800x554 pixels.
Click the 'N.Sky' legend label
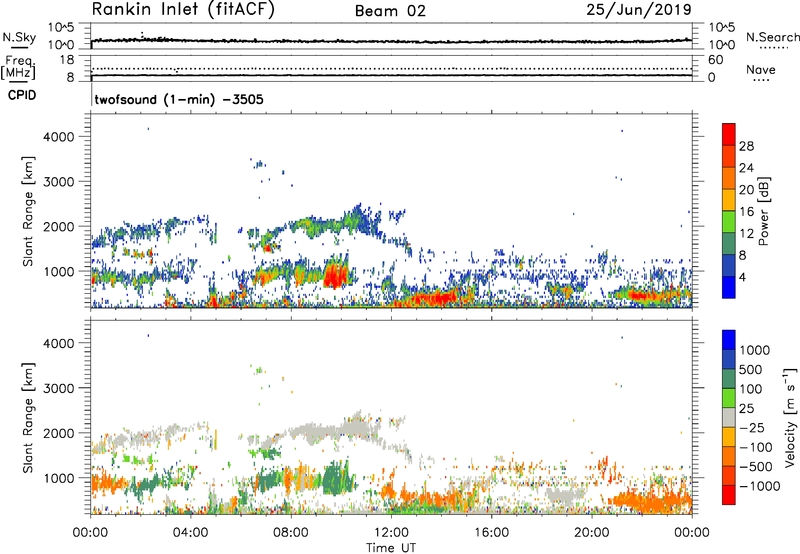pos(19,38)
